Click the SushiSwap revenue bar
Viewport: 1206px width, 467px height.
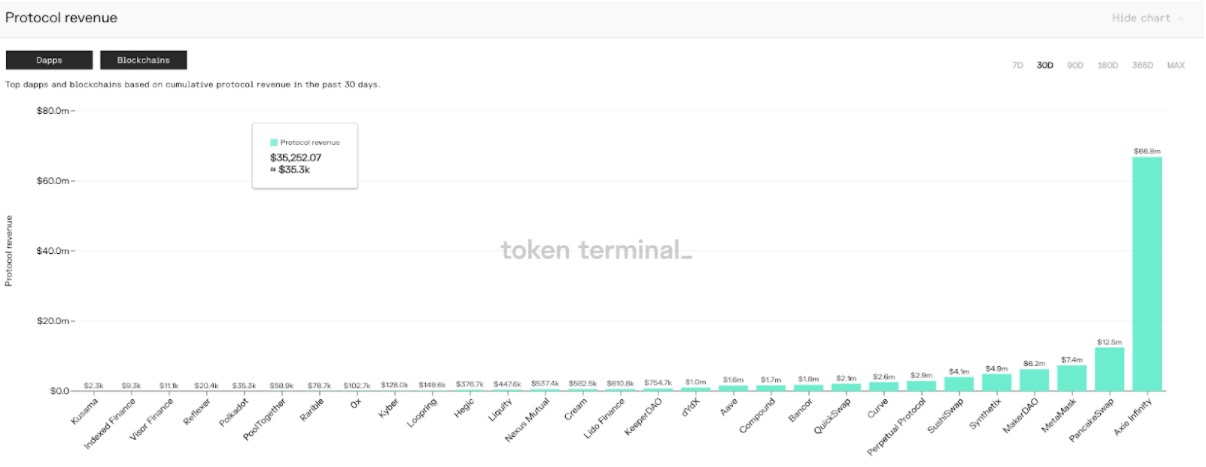959,383
